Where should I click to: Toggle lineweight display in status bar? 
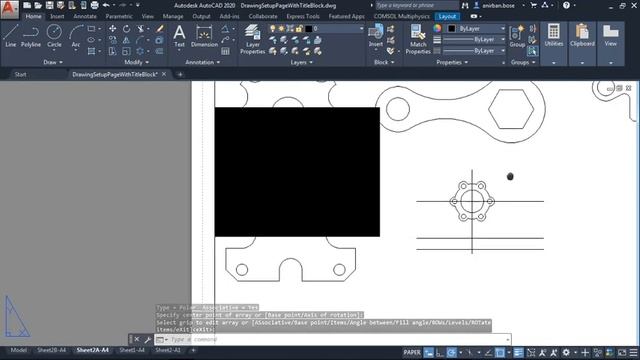518,352
